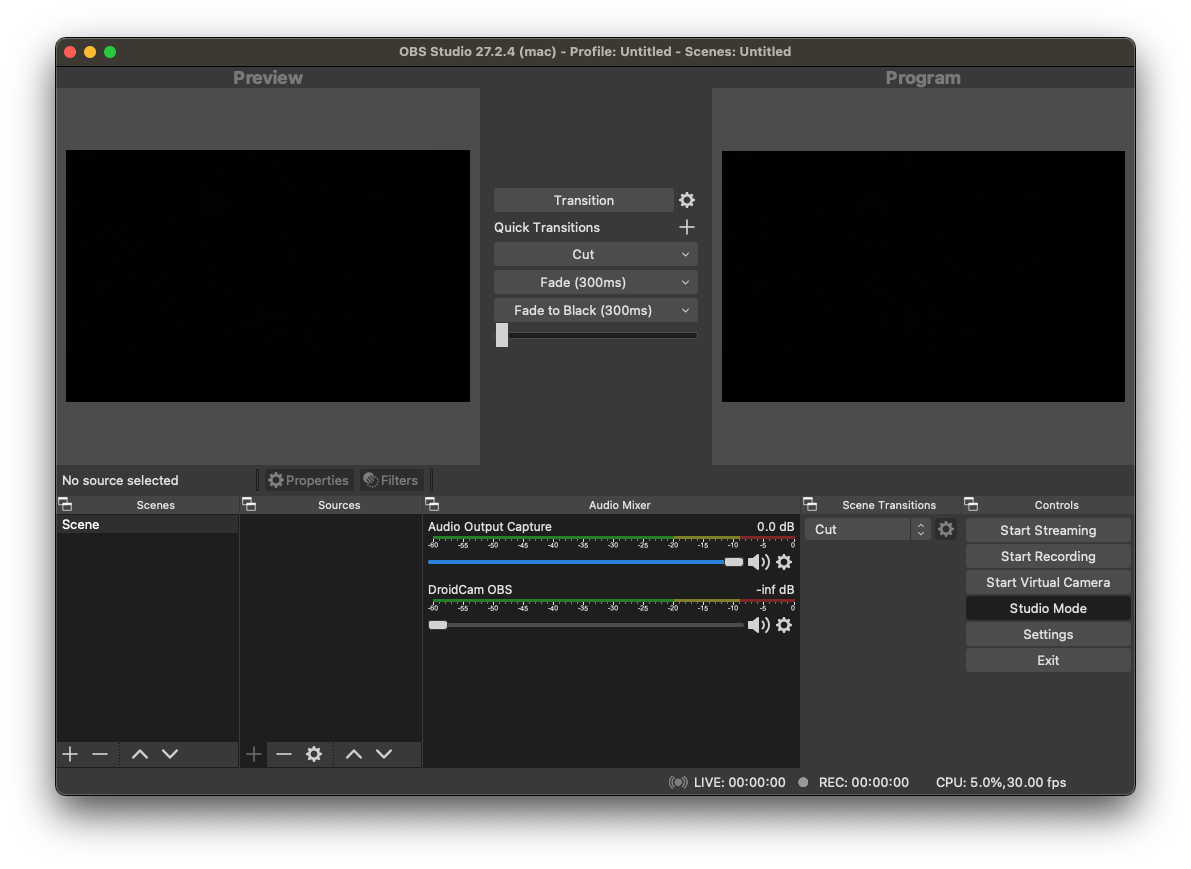1191x869 pixels.
Task: Move scene up with arrow icon
Action: click(x=140, y=754)
